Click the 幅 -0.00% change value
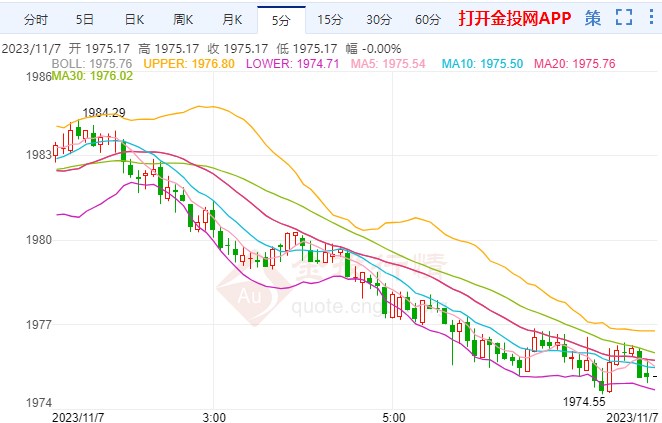This screenshot has width=662, height=423. [373, 49]
